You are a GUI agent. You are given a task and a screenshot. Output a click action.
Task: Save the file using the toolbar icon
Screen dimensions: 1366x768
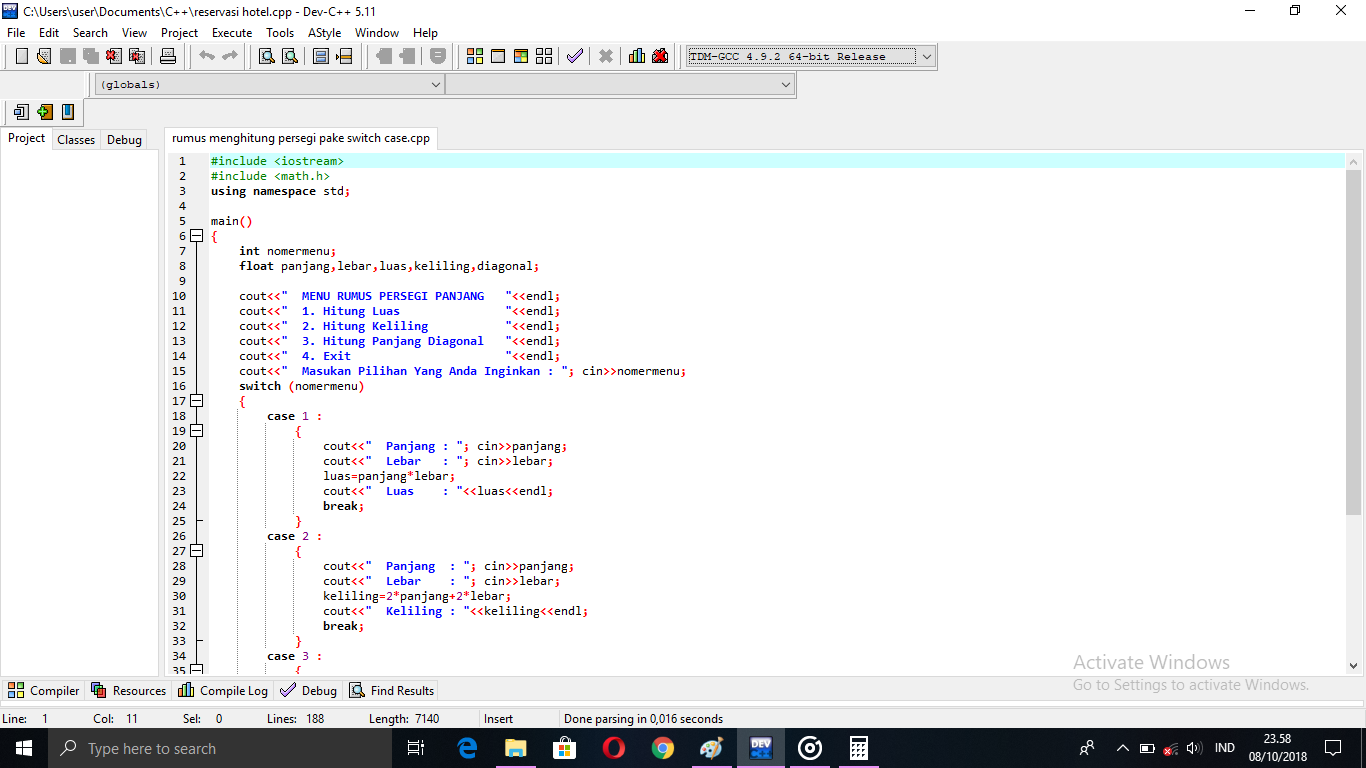68,56
